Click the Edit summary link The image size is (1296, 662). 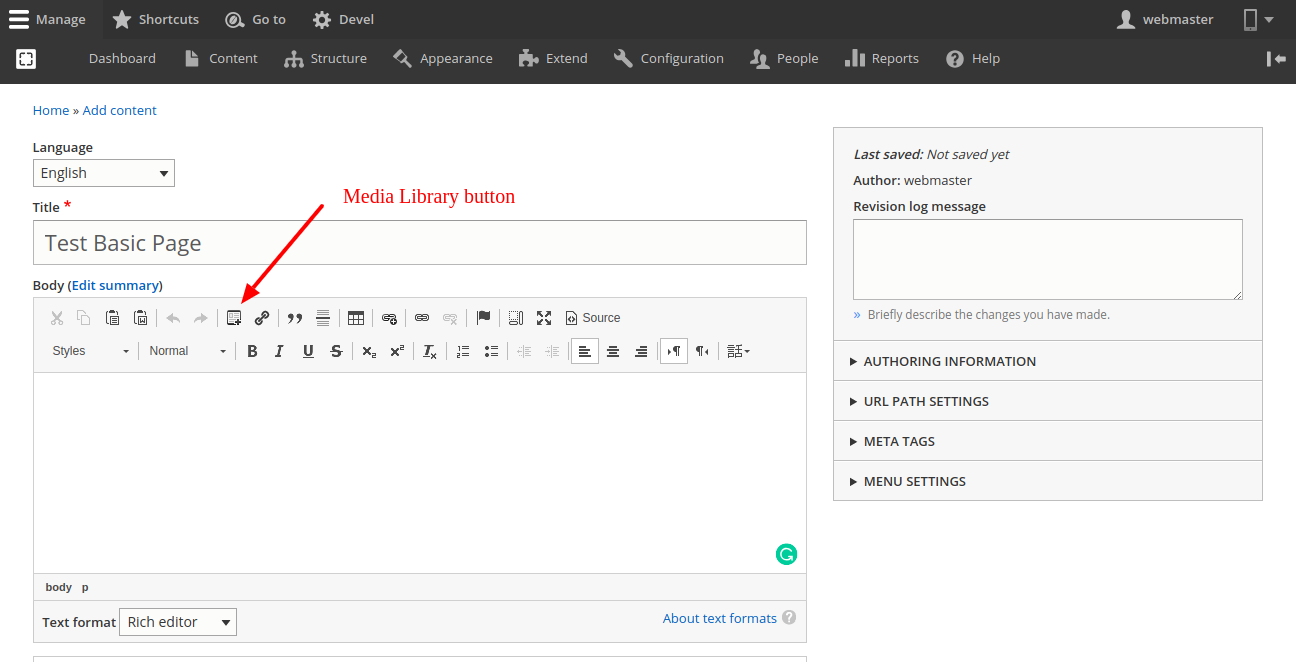click(115, 285)
